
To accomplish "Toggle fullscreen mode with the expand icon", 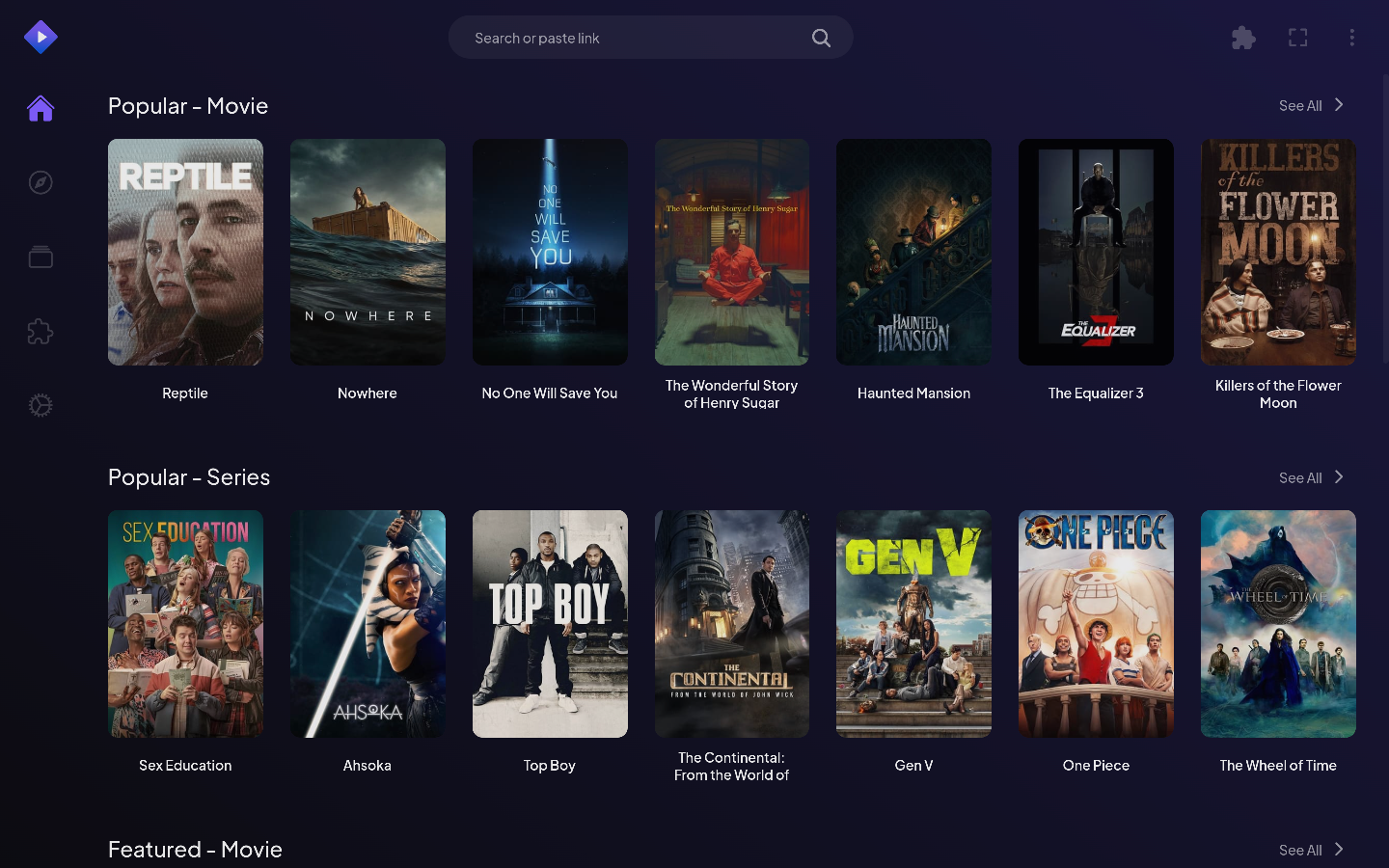I will (x=1297, y=38).
